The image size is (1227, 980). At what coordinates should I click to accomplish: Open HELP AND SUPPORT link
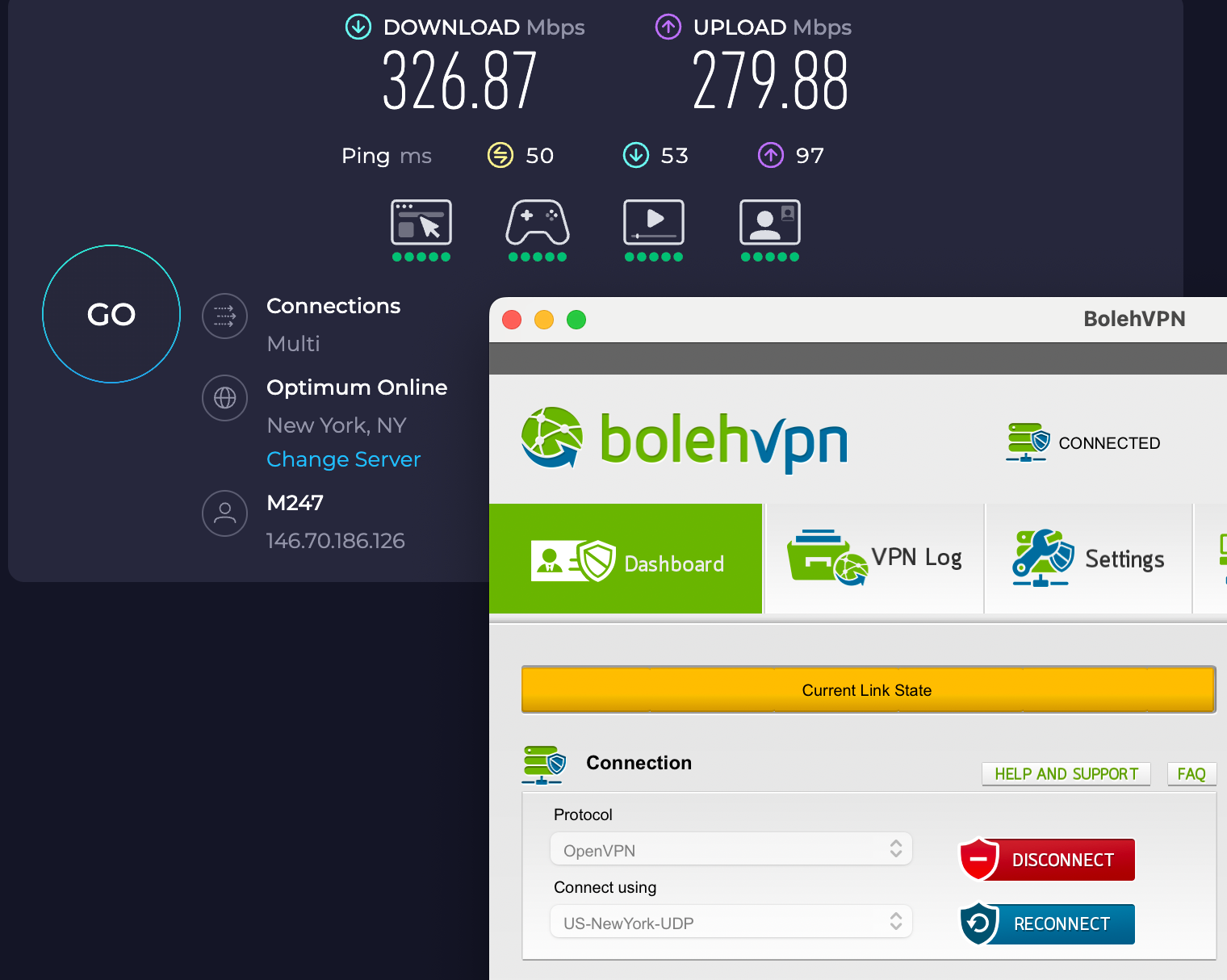pyautogui.click(x=1066, y=774)
